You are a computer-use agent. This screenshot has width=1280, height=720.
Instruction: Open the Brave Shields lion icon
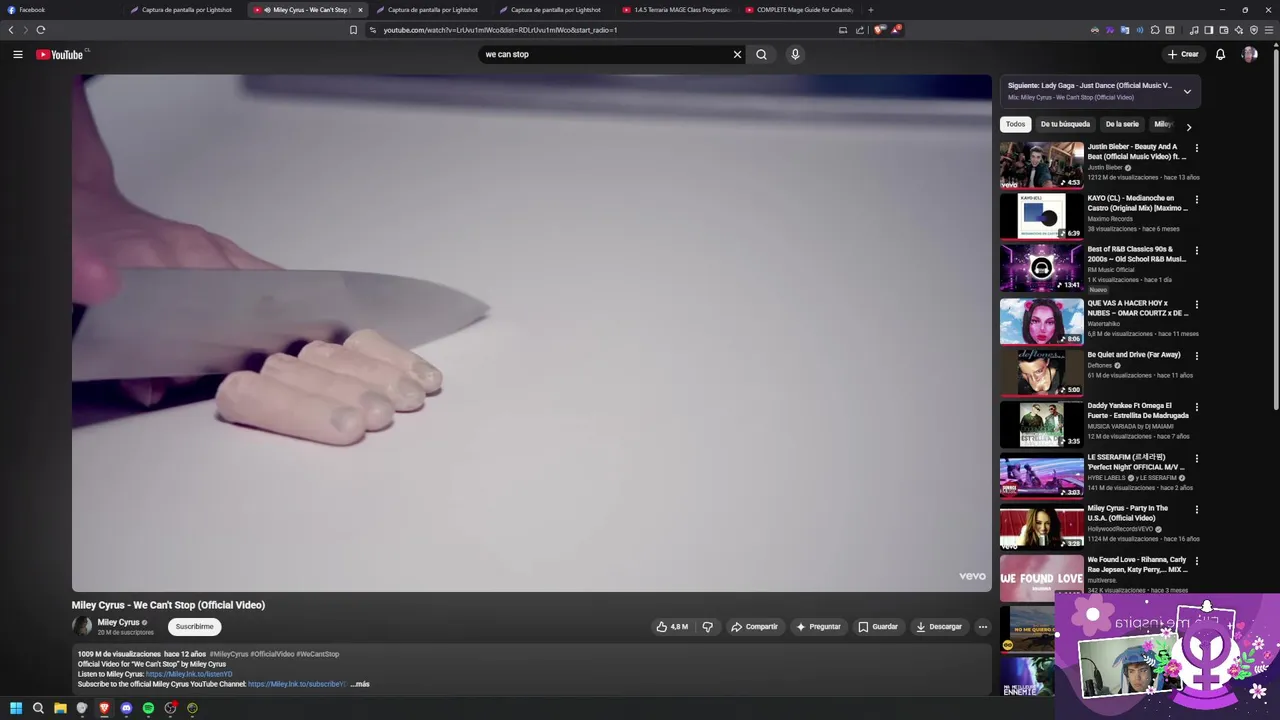tap(879, 30)
